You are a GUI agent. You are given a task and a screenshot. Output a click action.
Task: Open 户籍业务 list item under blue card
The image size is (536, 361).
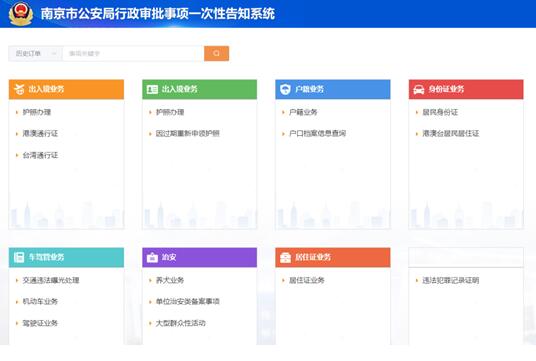click(303, 112)
